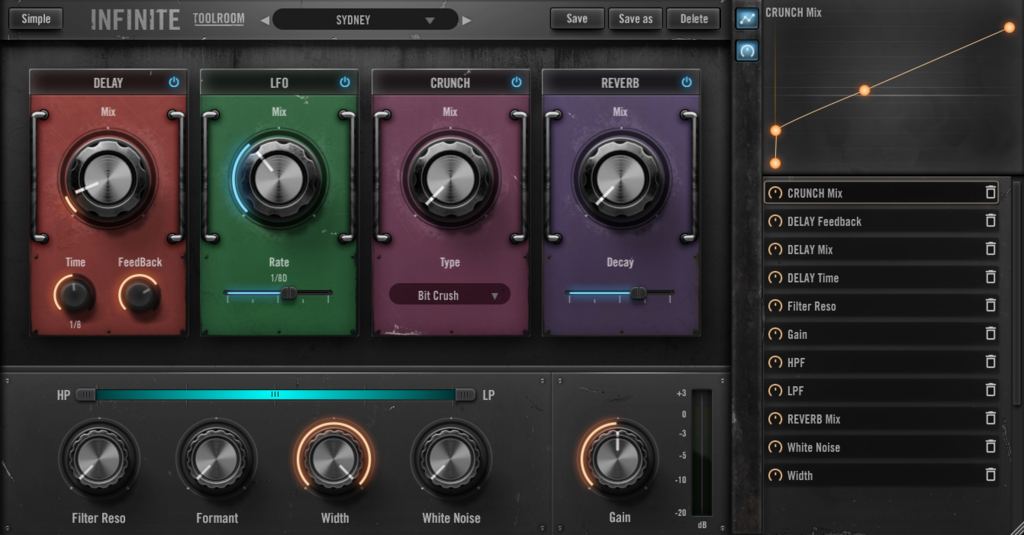Image resolution: width=1024 pixels, height=535 pixels.
Task: Click the knob icon beside DELAY Time
Action: 775,277
